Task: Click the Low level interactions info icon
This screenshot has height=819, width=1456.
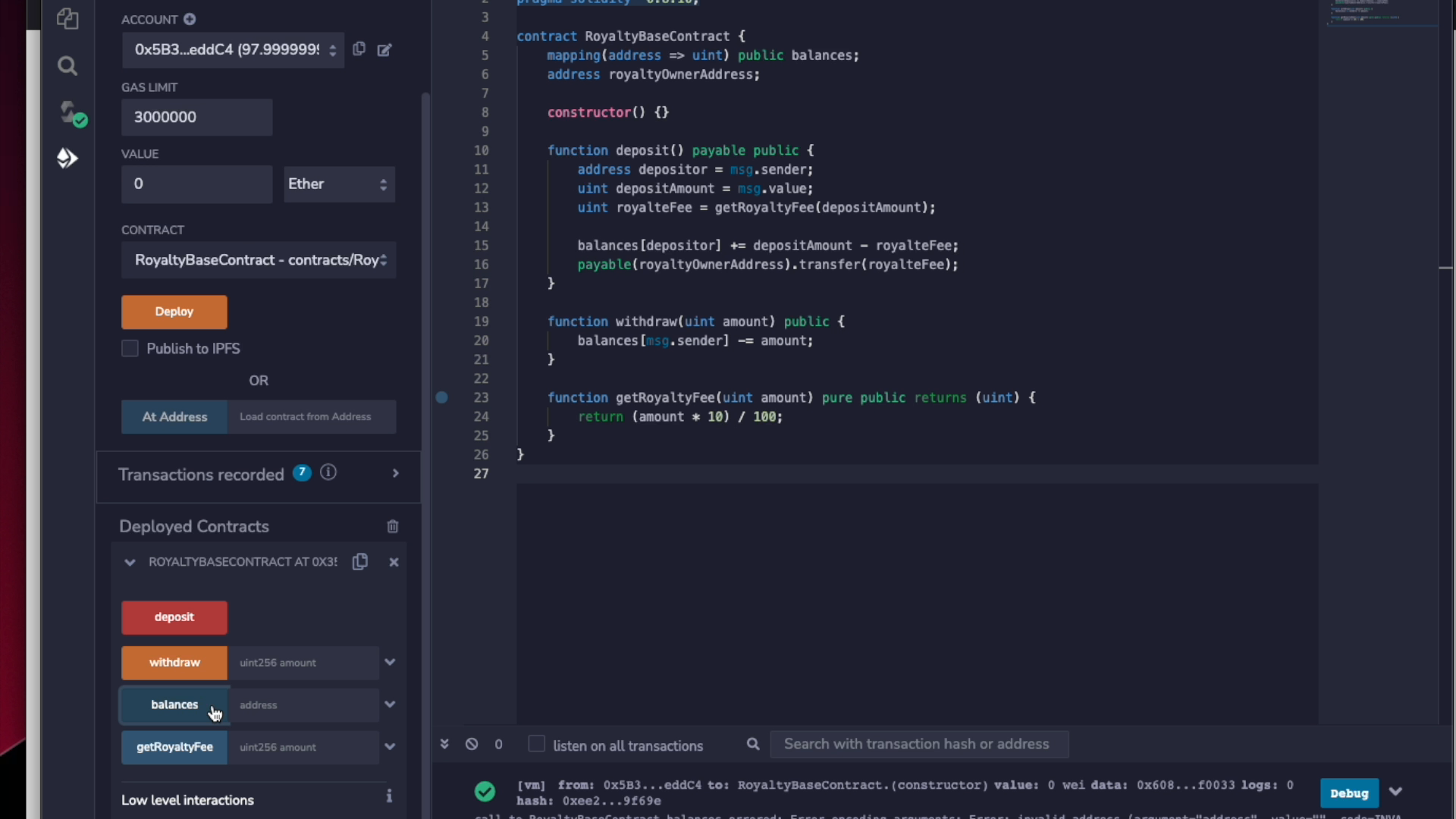Action: pyautogui.click(x=389, y=795)
